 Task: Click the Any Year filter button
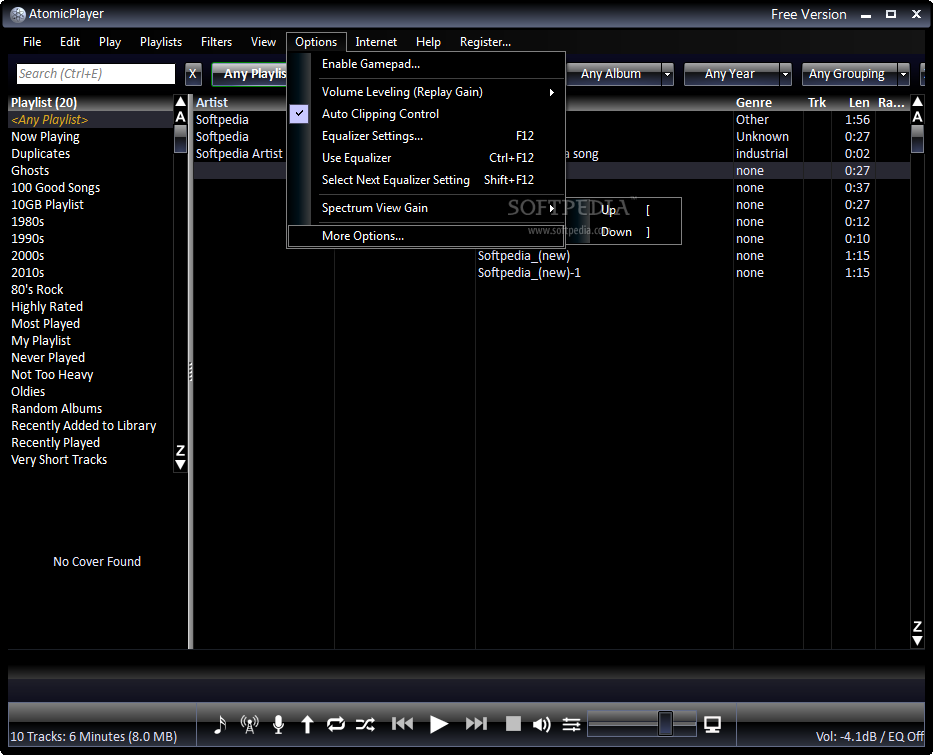pyautogui.click(x=731, y=74)
